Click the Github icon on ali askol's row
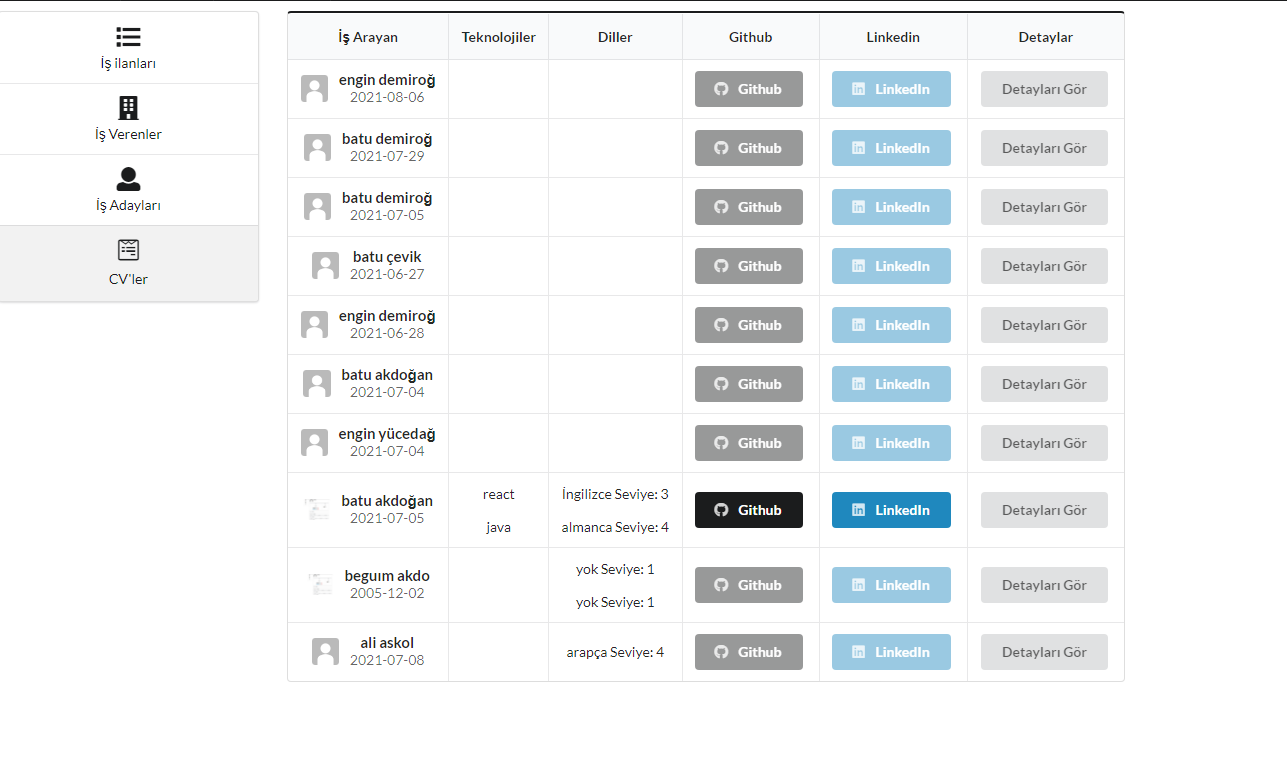The height and width of the screenshot is (766, 1287). (720, 652)
